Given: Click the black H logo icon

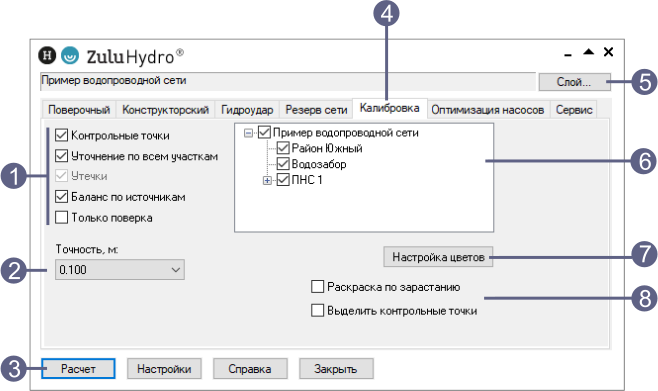Looking at the screenshot, I should [47, 55].
